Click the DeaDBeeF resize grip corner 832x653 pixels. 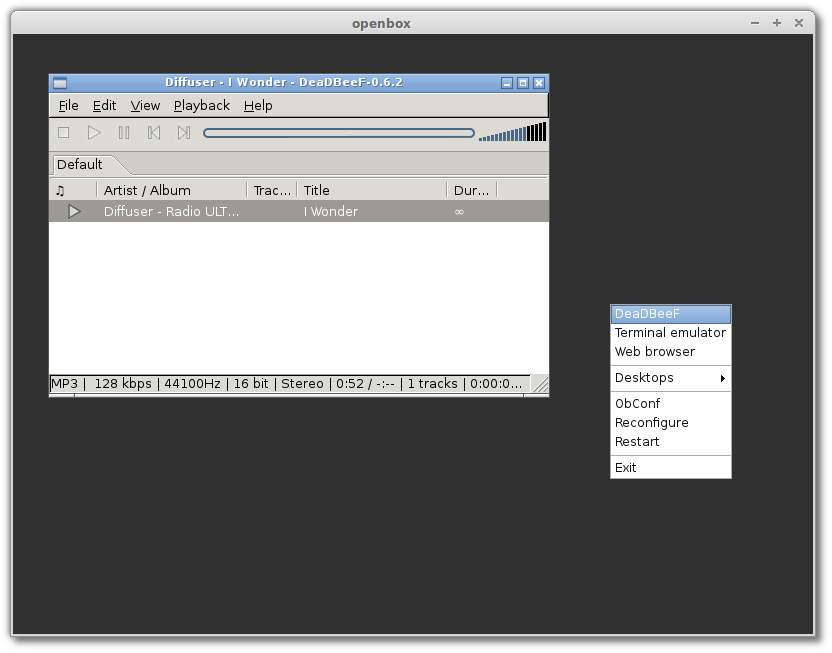click(x=540, y=384)
